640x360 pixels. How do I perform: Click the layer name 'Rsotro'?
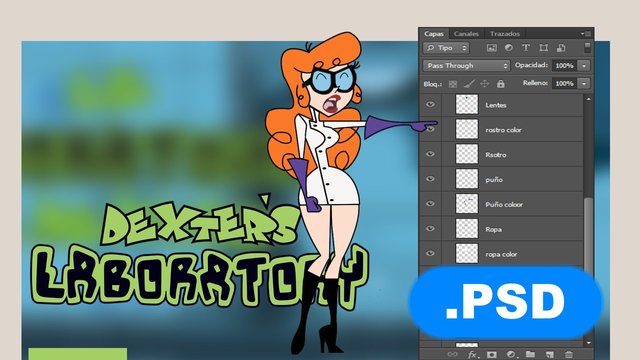(496, 155)
